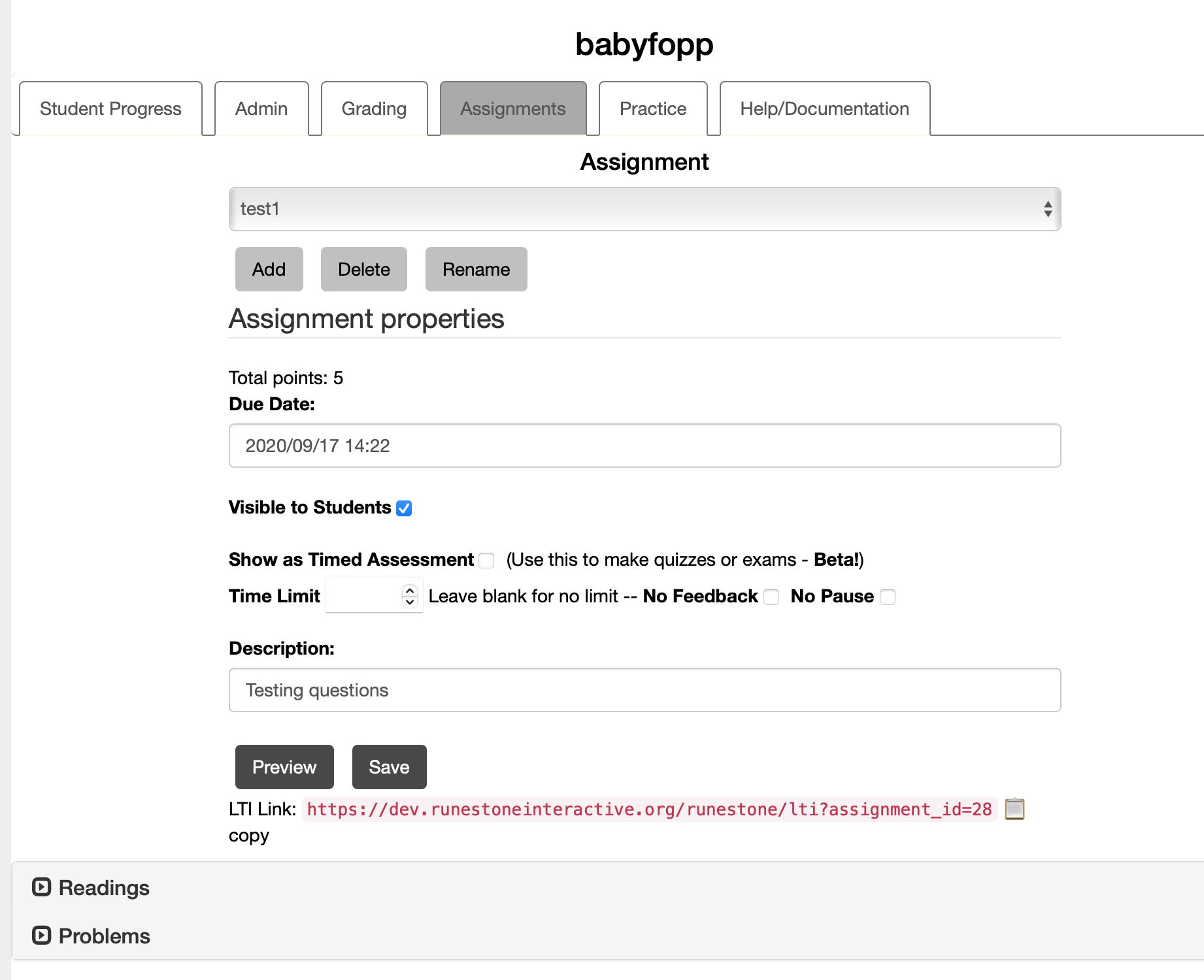The height and width of the screenshot is (980, 1204).
Task: Check the No Feedback option
Action: (x=771, y=597)
